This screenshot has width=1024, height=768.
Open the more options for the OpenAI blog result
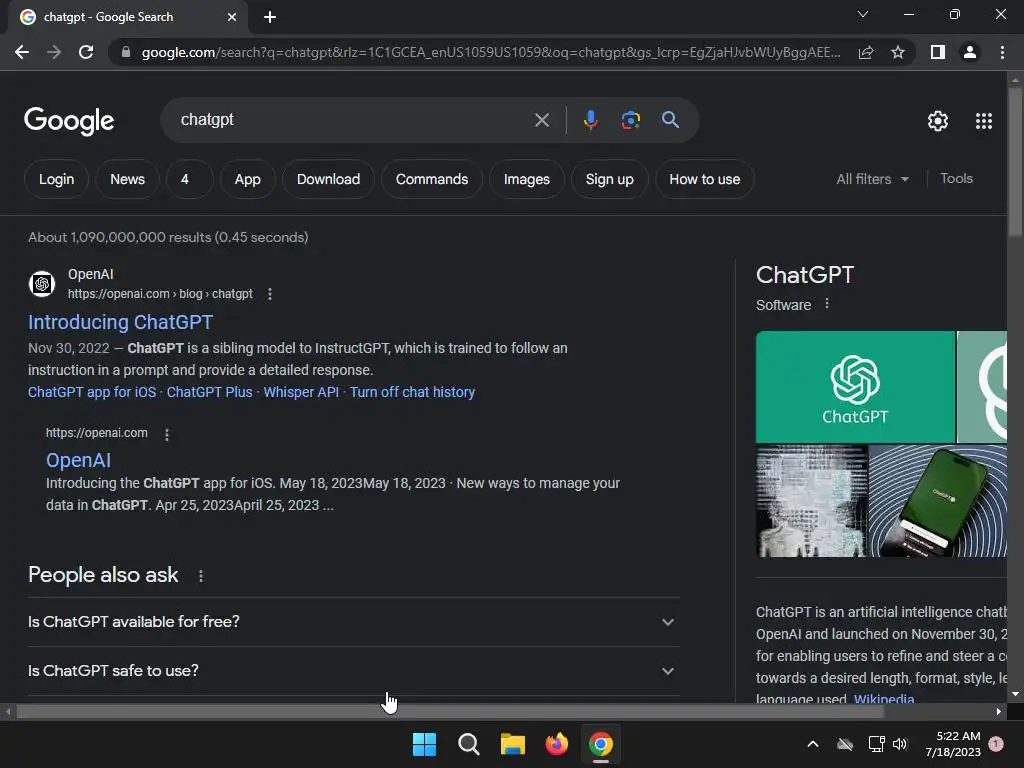270,295
